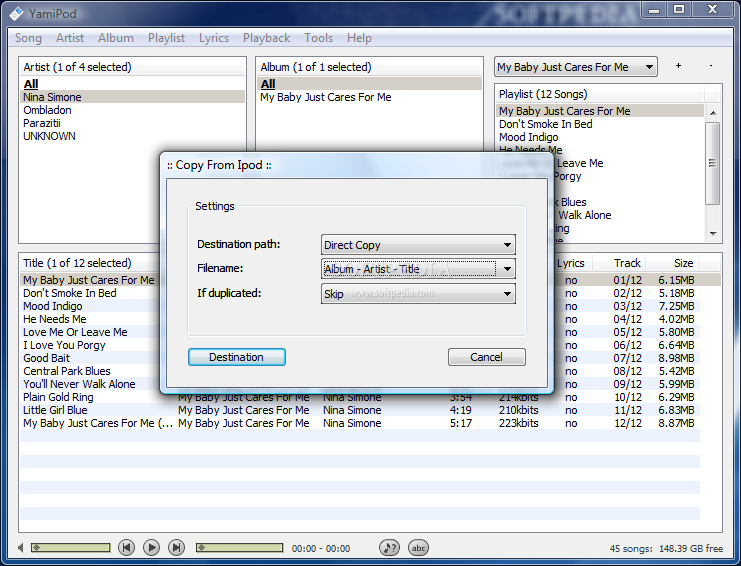Click the next track button
The image size is (741, 566).
tap(176, 548)
